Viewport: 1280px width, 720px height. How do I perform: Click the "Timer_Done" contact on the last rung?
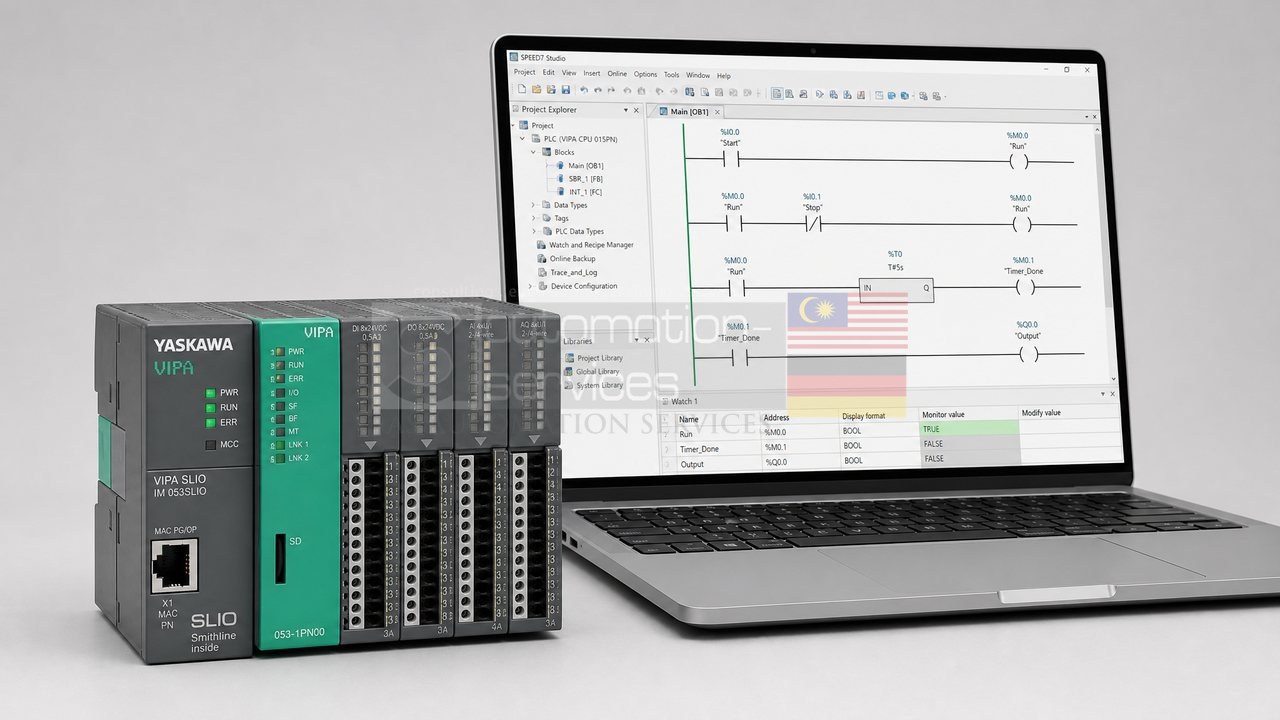tap(741, 357)
